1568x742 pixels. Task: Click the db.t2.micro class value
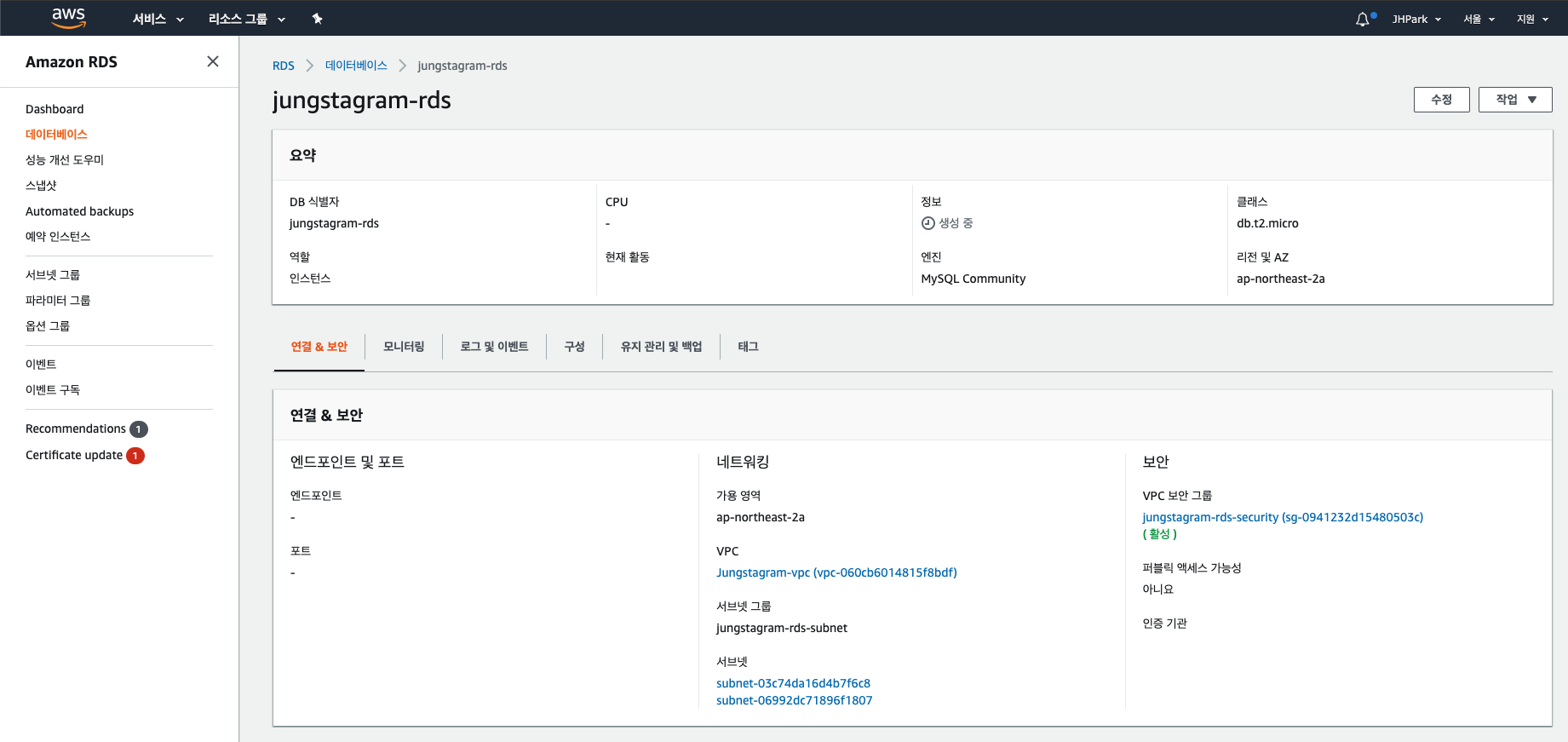[1267, 223]
